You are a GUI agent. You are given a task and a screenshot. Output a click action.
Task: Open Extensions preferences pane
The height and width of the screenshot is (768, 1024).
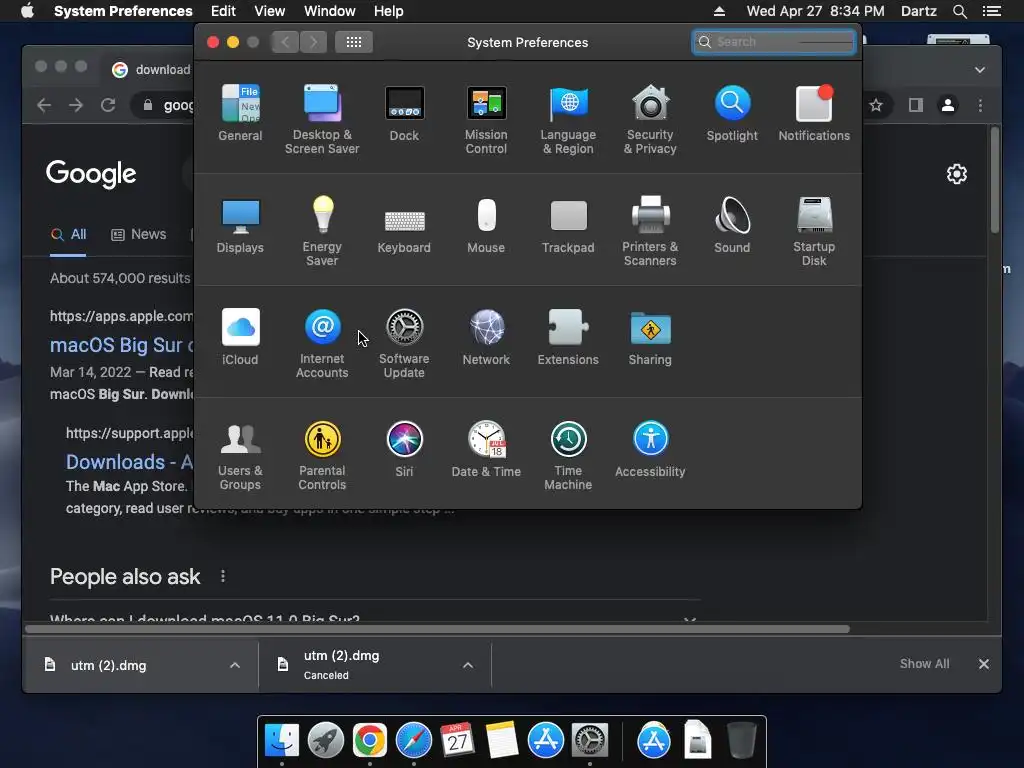coord(568,337)
